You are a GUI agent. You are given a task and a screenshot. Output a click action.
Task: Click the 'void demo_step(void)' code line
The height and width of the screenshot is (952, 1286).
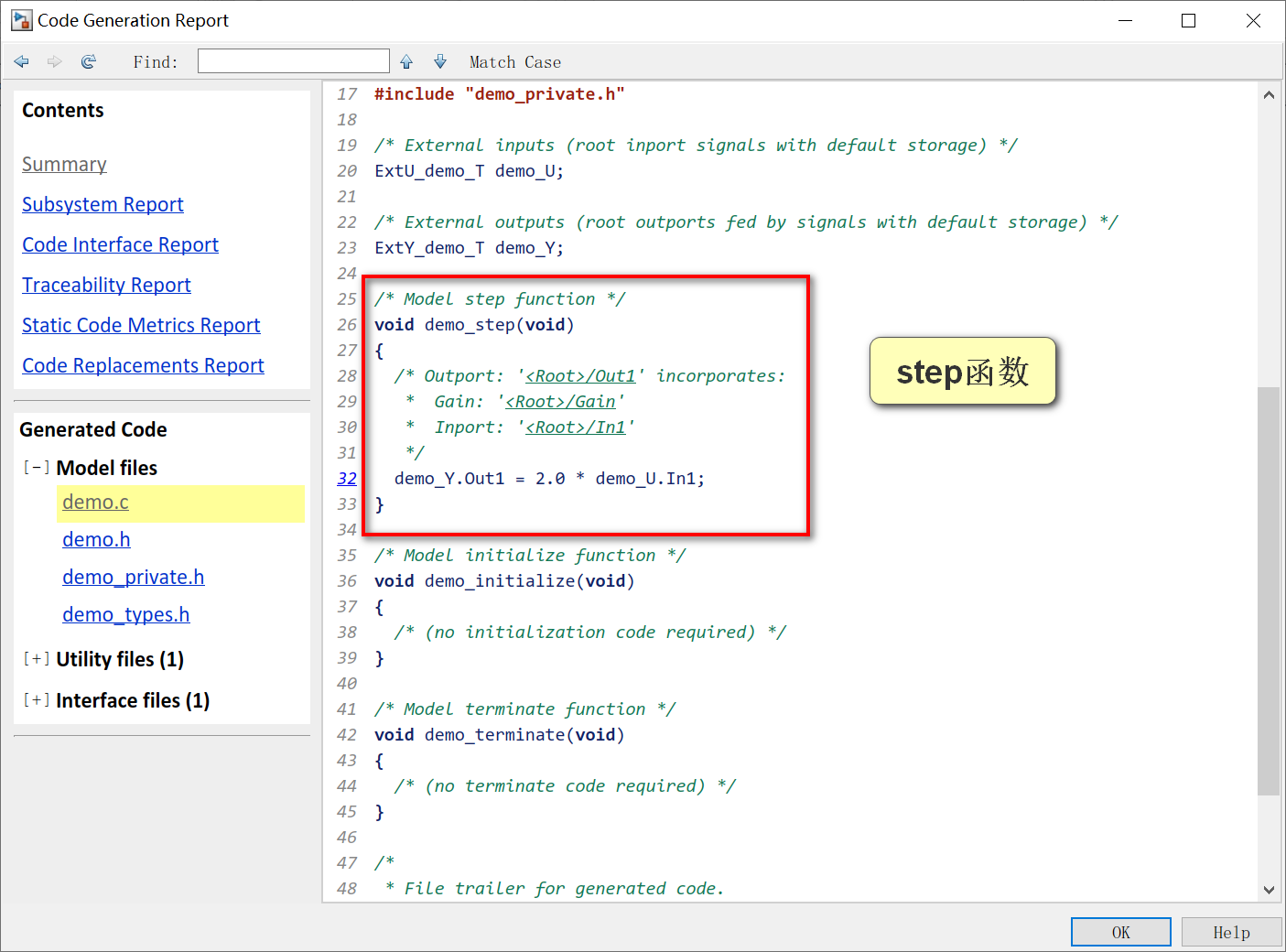coord(474,325)
